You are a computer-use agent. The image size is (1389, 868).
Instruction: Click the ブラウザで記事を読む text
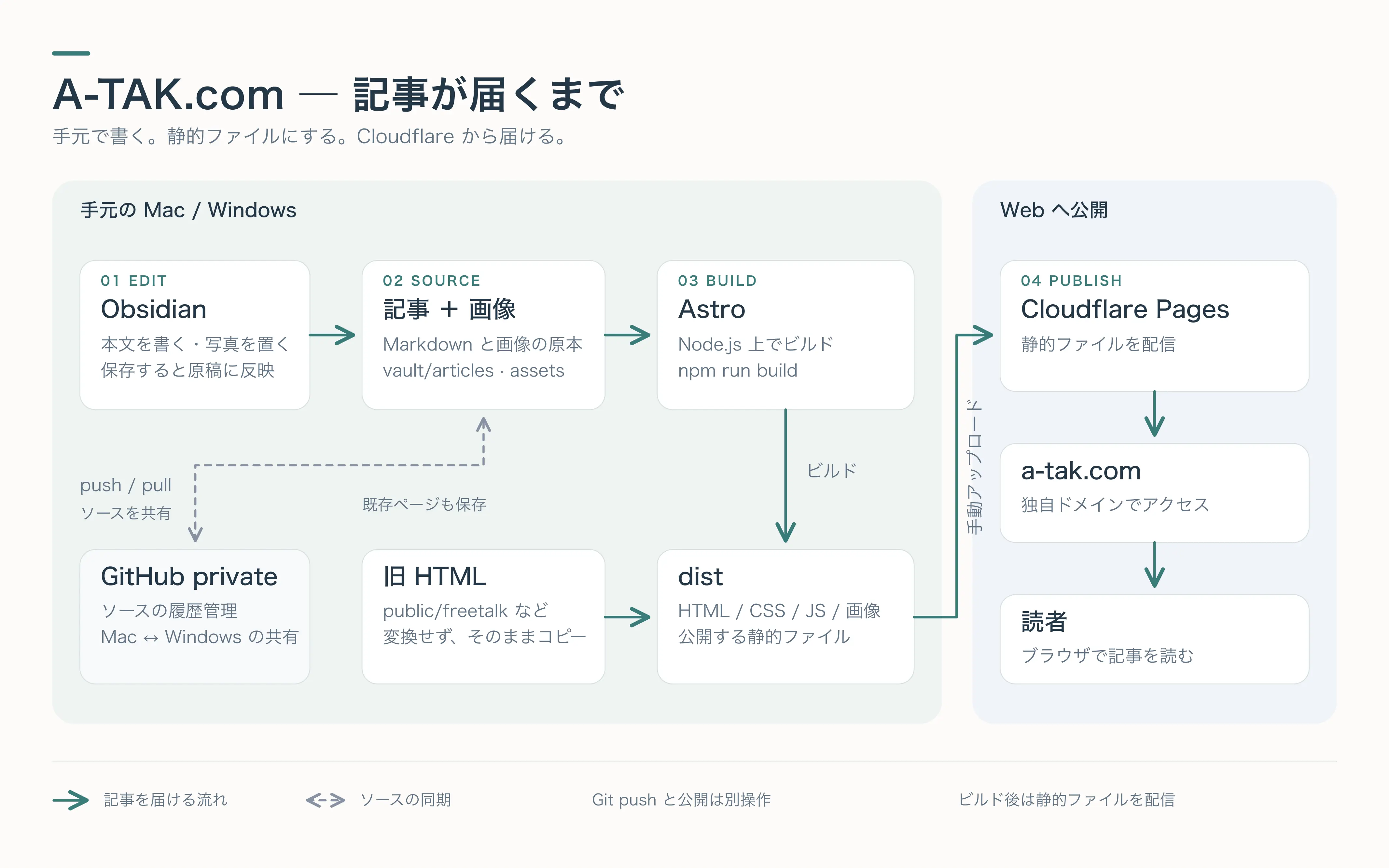point(1107,655)
